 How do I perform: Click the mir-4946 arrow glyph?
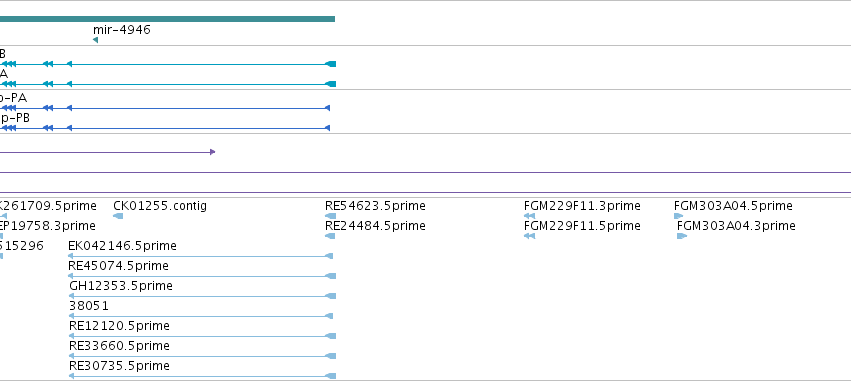click(x=96, y=40)
